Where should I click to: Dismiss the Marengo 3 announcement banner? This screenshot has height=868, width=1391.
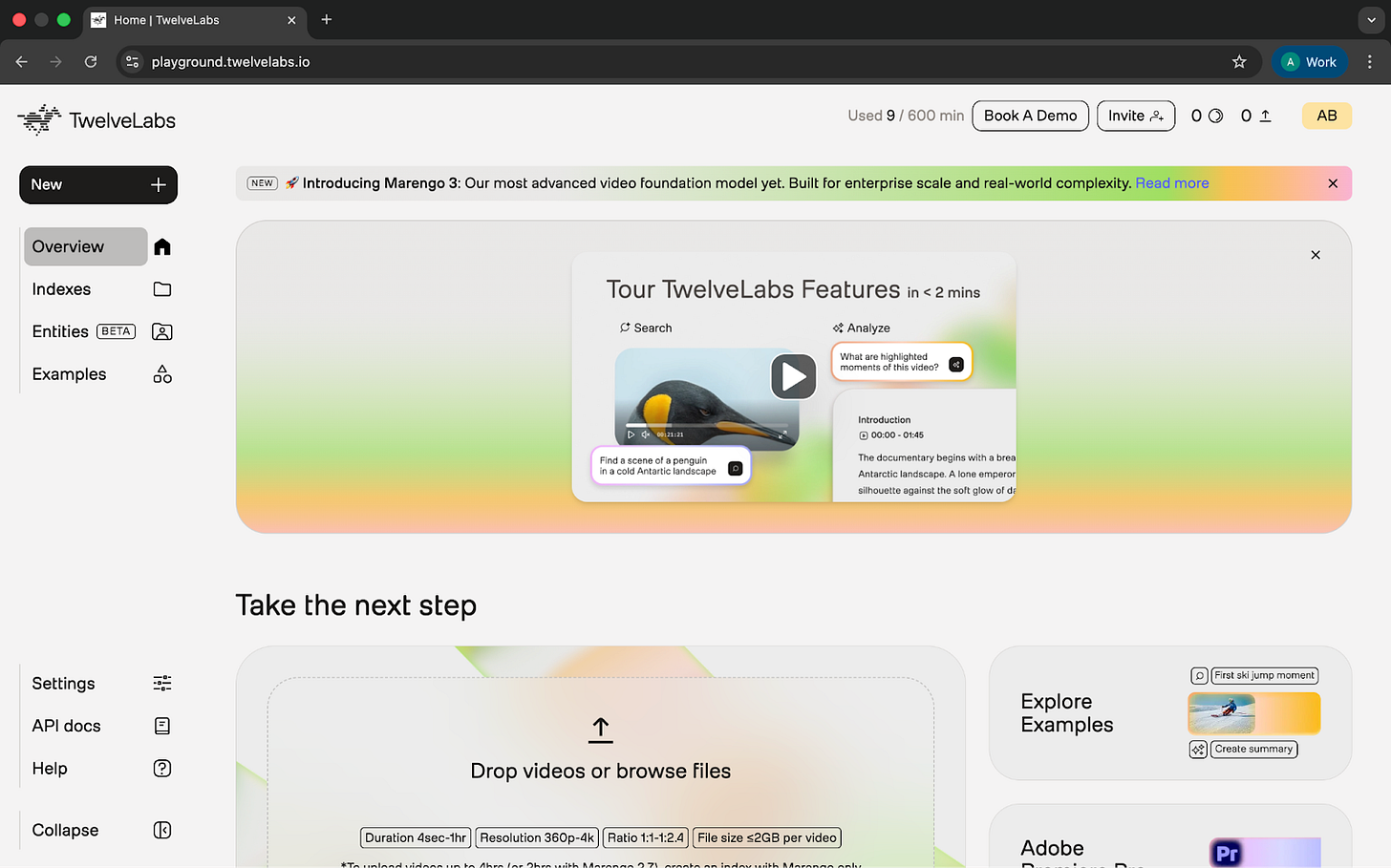1333,183
